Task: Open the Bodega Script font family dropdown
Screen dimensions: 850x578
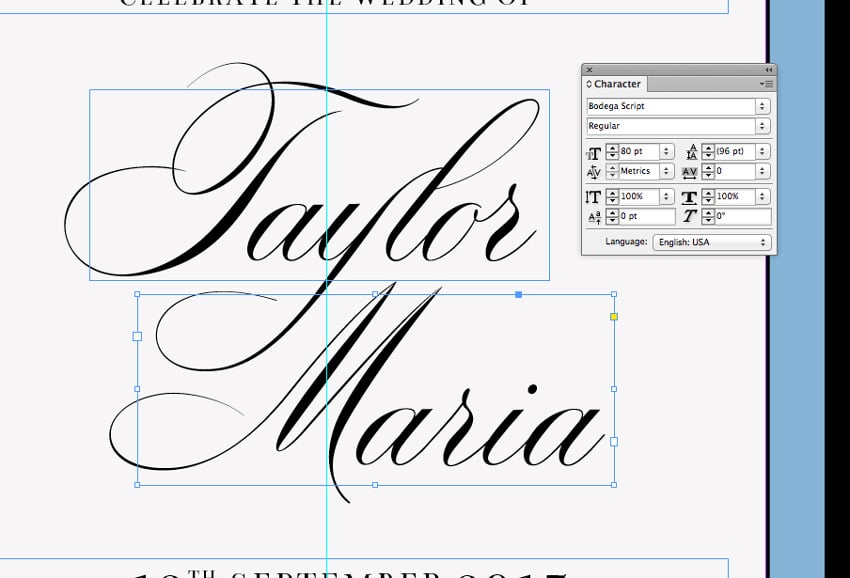Action: pos(763,106)
